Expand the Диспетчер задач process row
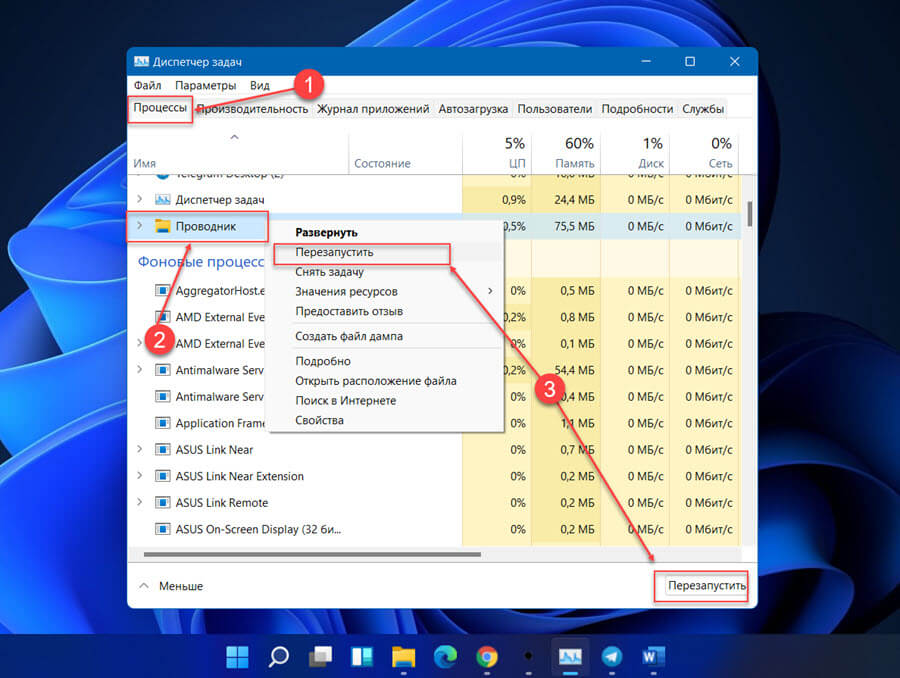 point(139,199)
